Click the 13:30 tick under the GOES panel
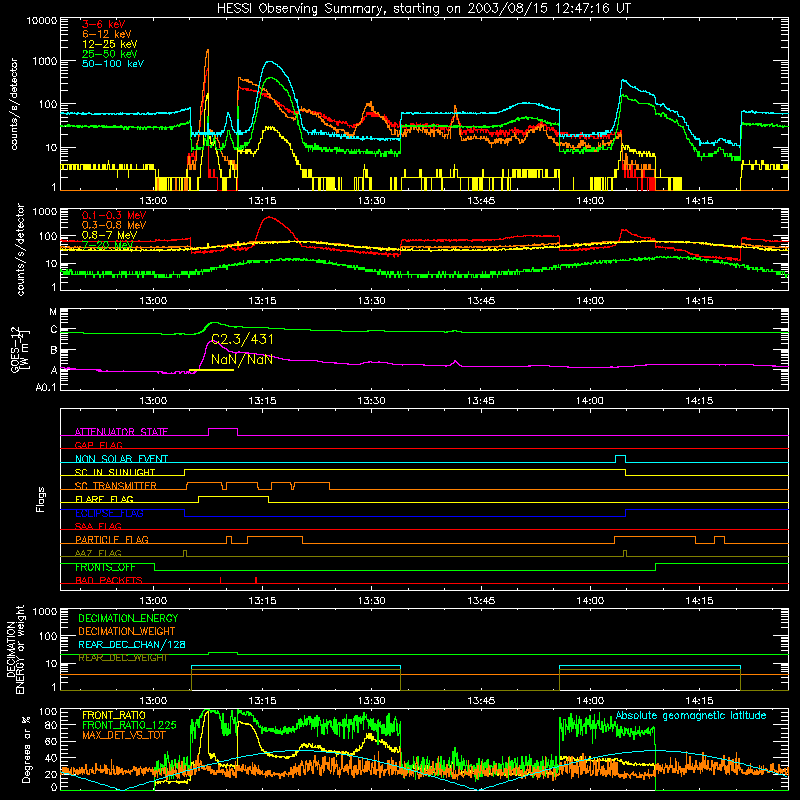Image resolution: width=800 pixels, height=800 pixels. (x=371, y=401)
